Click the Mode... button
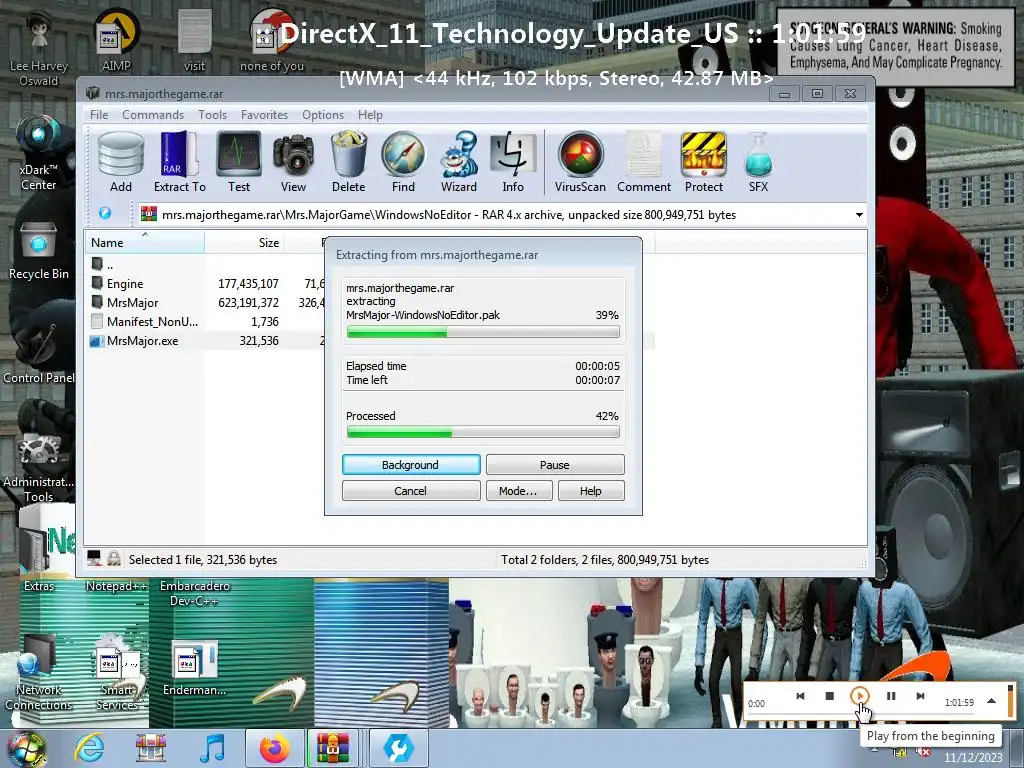The image size is (1024, 768). click(x=518, y=490)
